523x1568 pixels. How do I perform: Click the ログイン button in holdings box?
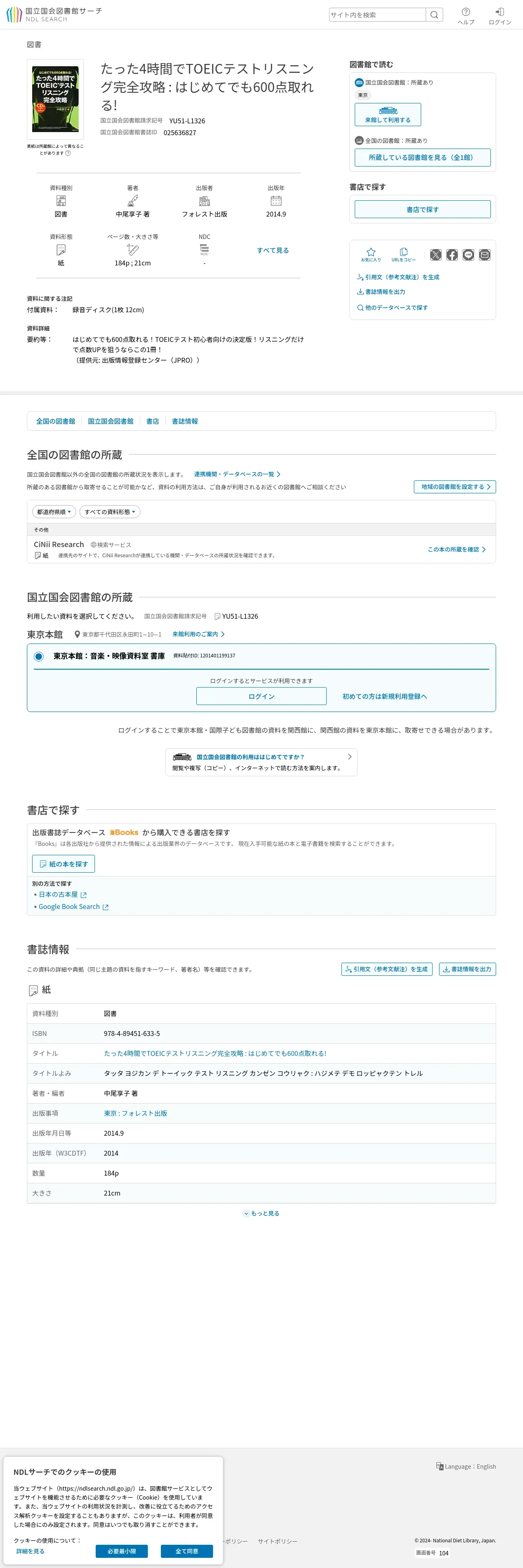pos(261,696)
